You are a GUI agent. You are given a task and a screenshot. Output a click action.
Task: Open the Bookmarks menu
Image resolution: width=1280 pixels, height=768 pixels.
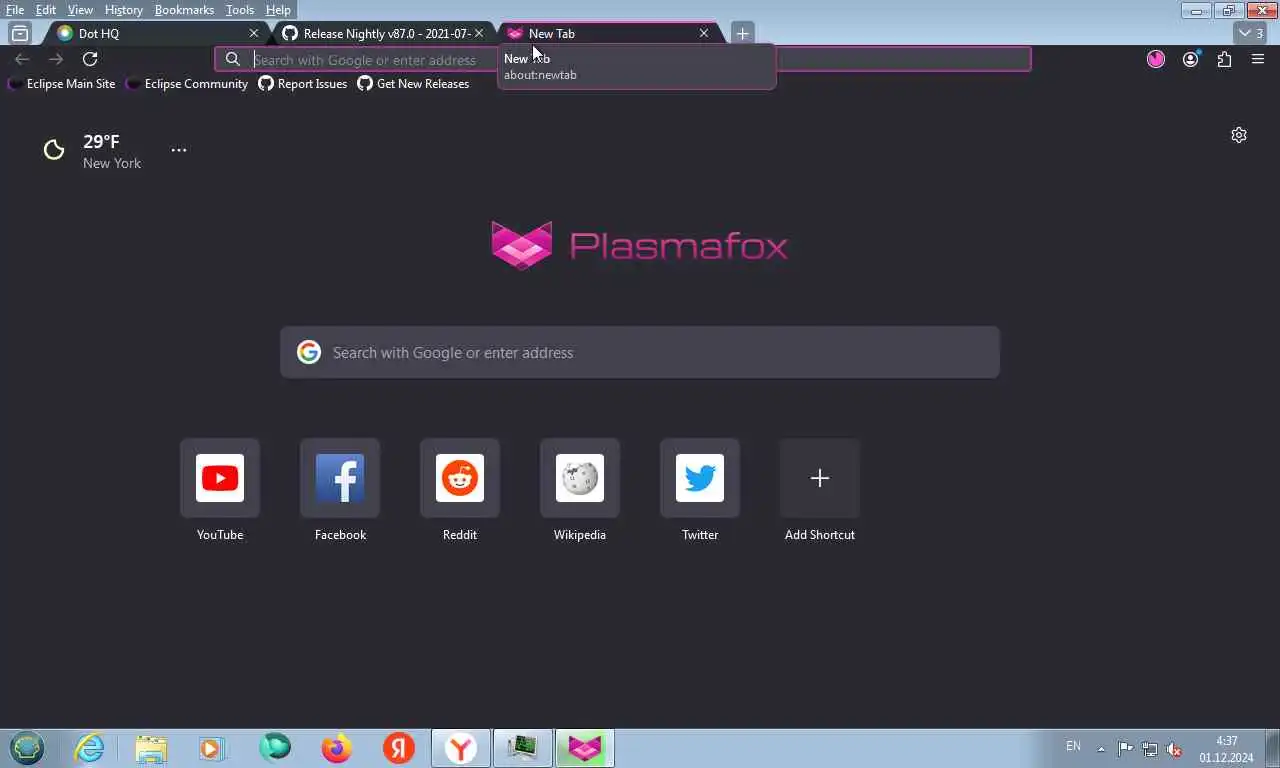(x=184, y=10)
